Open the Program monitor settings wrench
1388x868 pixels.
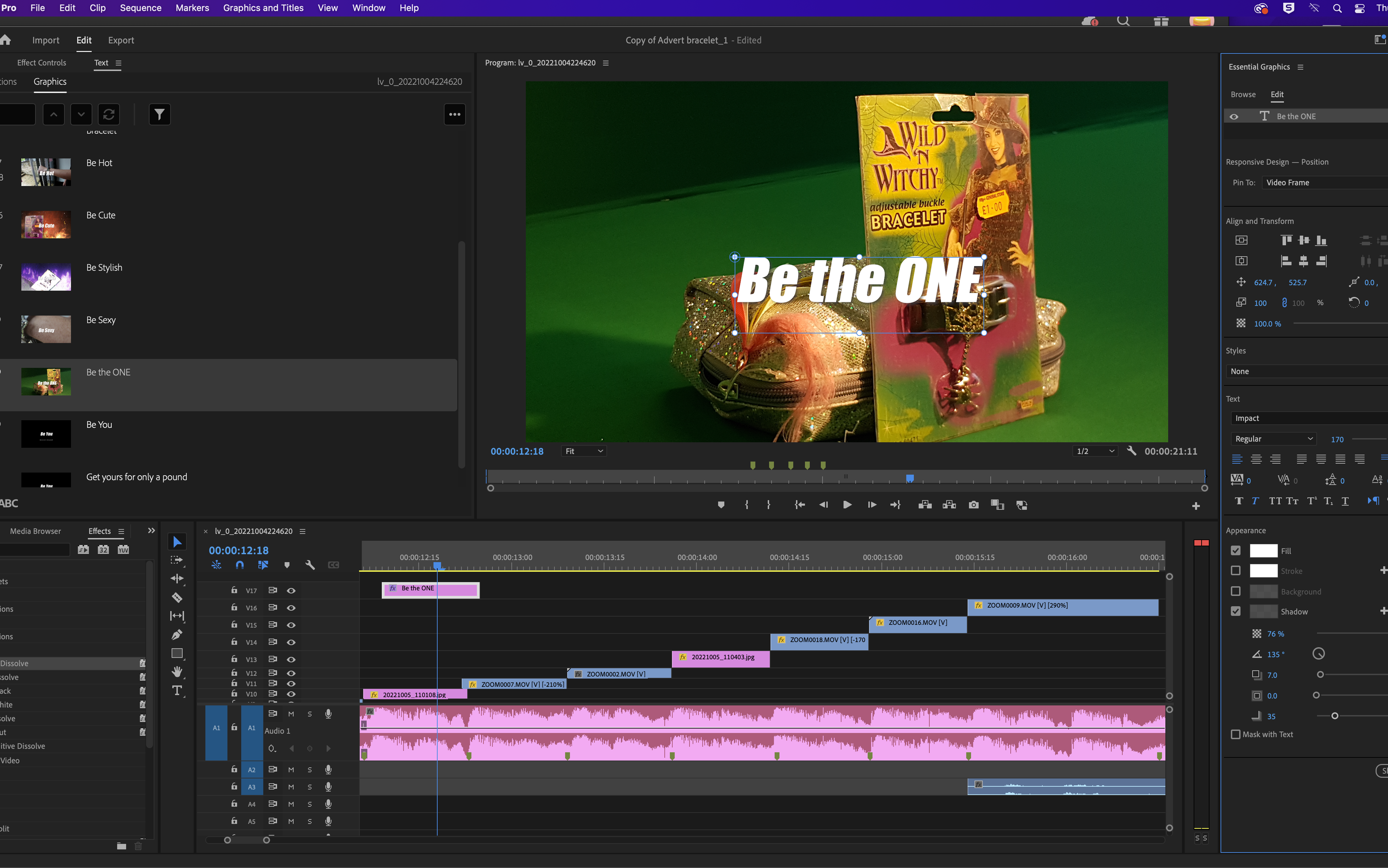1131,451
